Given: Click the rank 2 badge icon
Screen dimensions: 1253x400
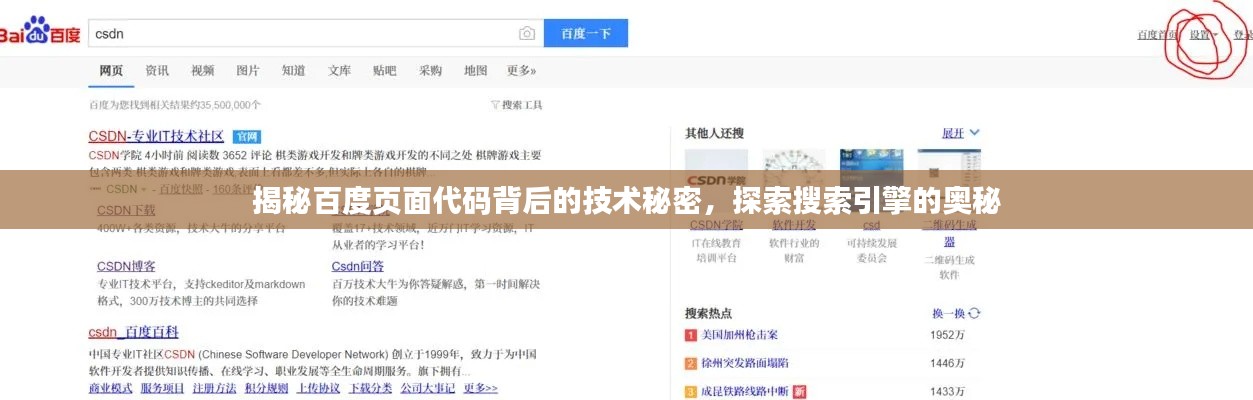Looking at the screenshot, I should [691, 363].
